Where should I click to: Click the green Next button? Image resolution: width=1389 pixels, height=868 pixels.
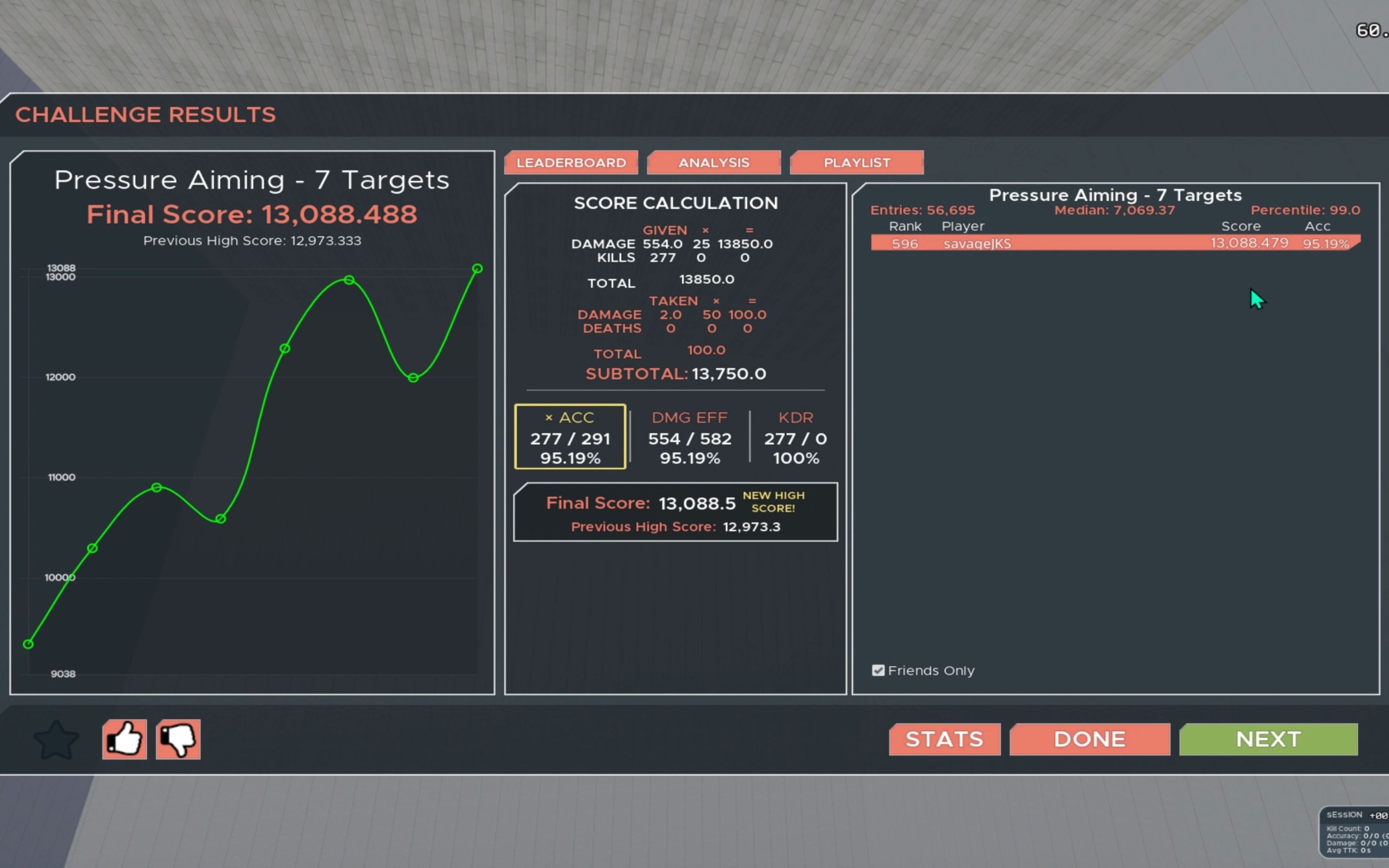point(1268,739)
